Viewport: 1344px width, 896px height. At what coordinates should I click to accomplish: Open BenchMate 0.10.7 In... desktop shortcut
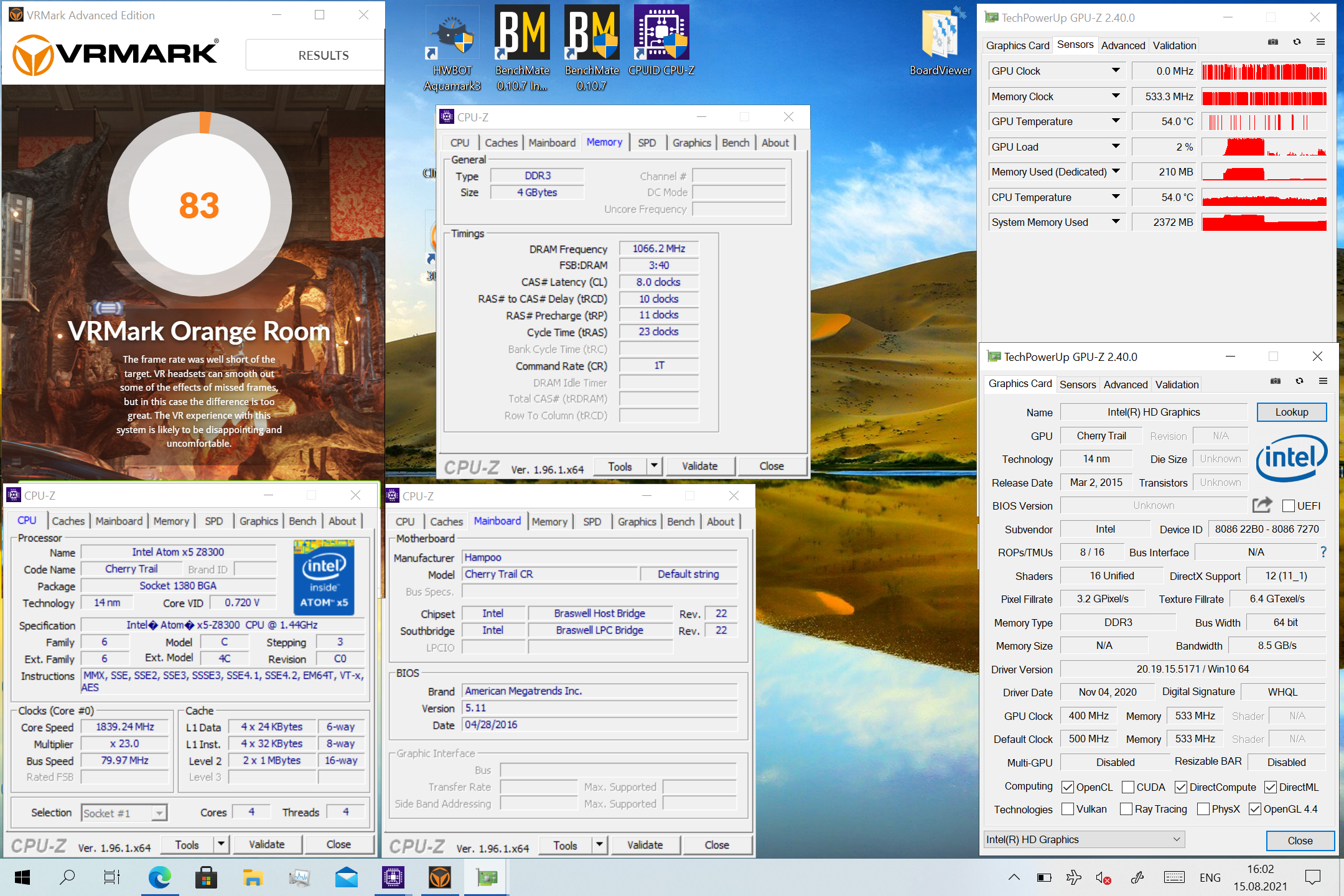coord(522,49)
